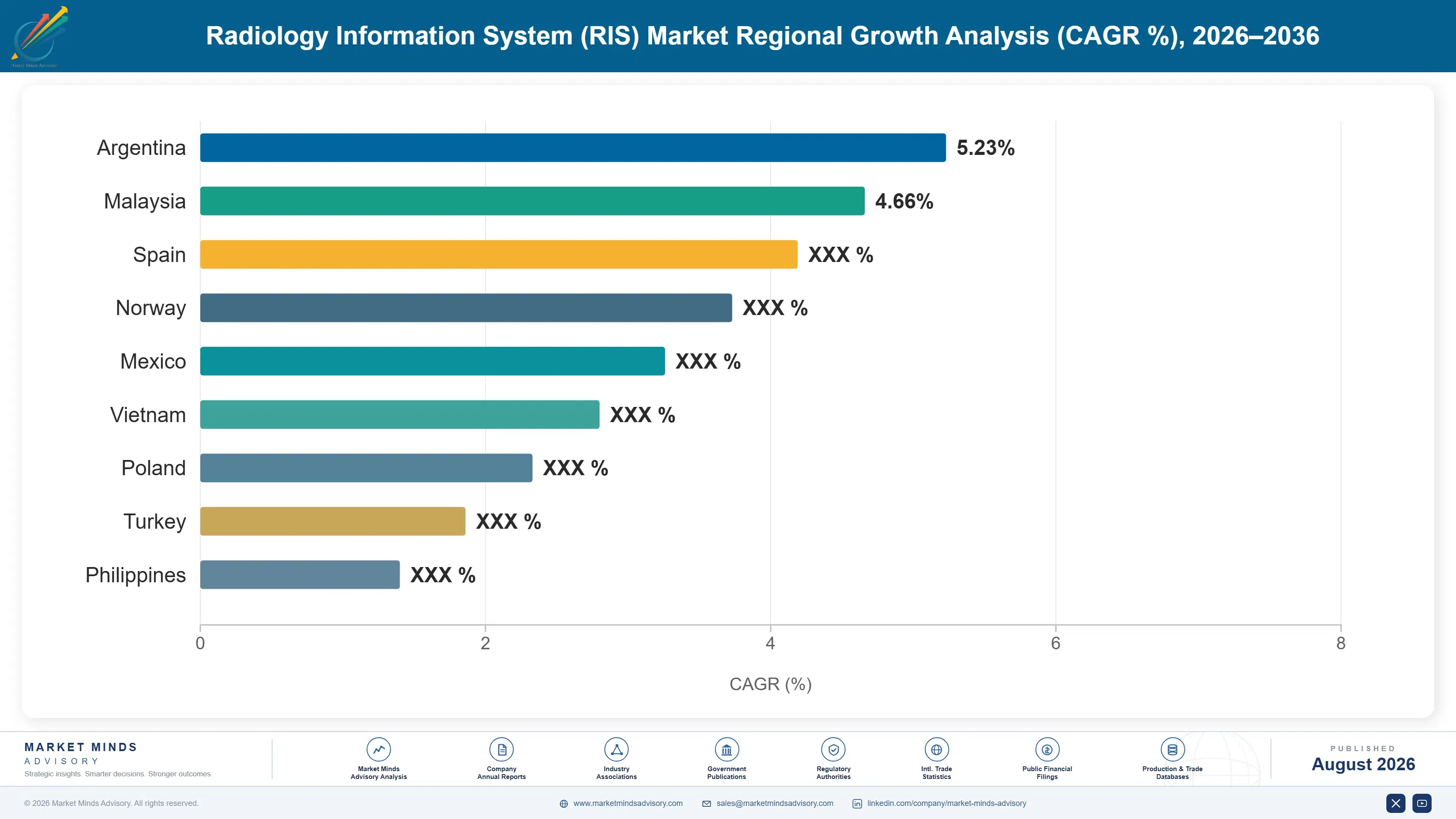The image size is (1456, 819).
Task: Click the Malaysia axis label
Action: coord(145,201)
